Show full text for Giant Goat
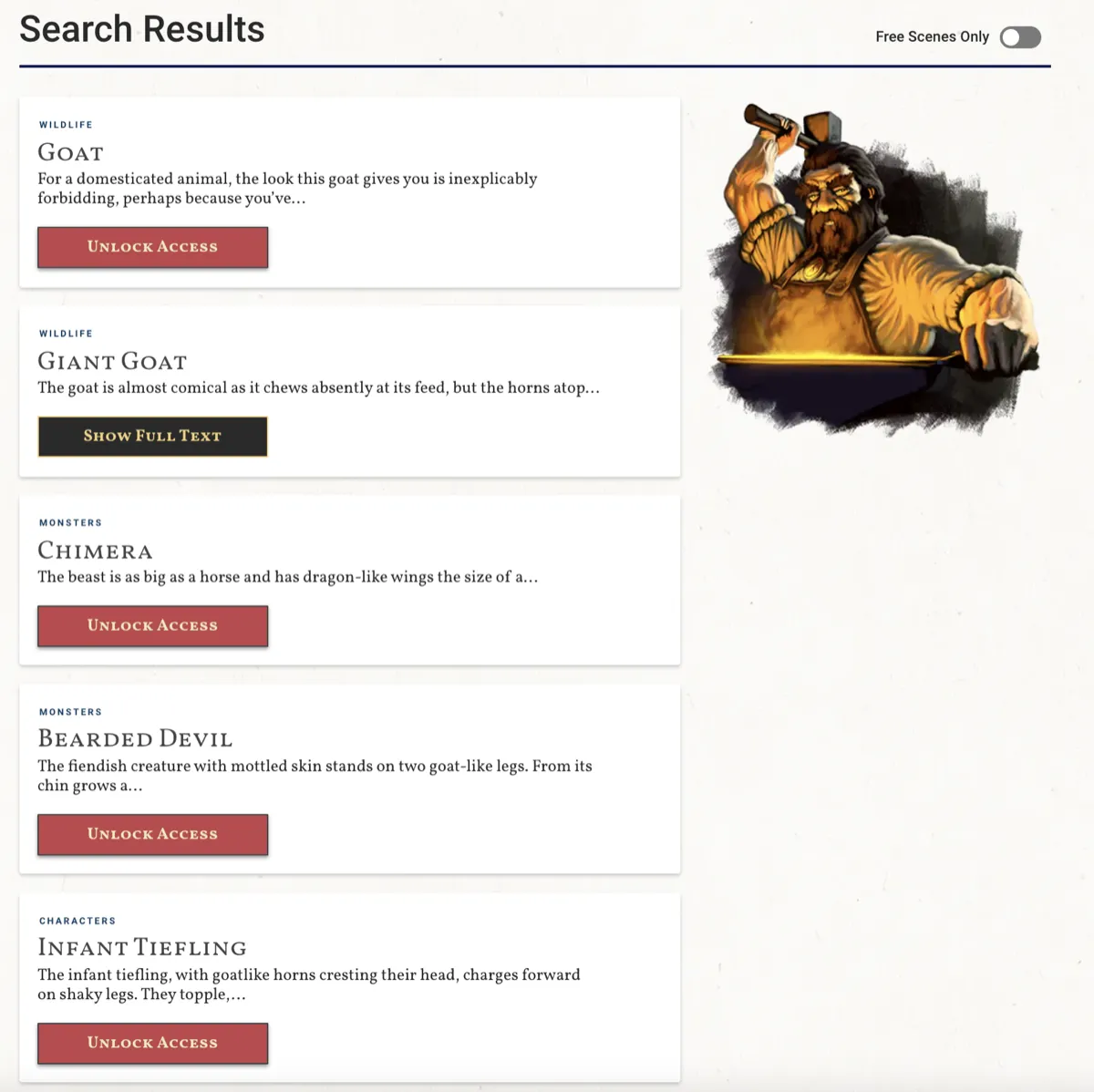 (x=152, y=437)
